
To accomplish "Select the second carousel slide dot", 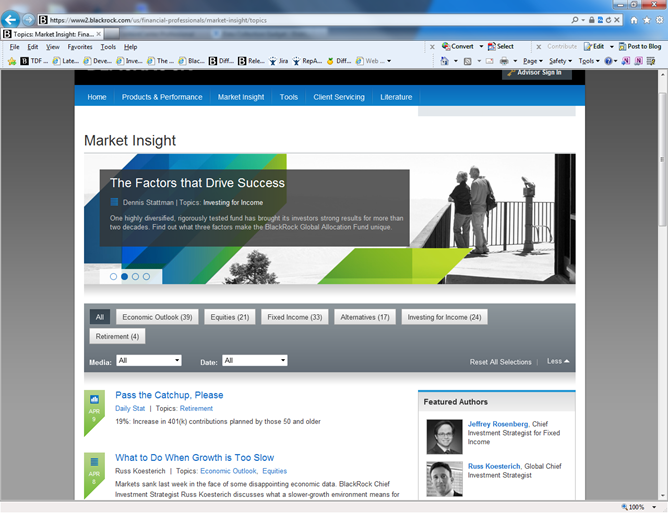I will 124,277.
